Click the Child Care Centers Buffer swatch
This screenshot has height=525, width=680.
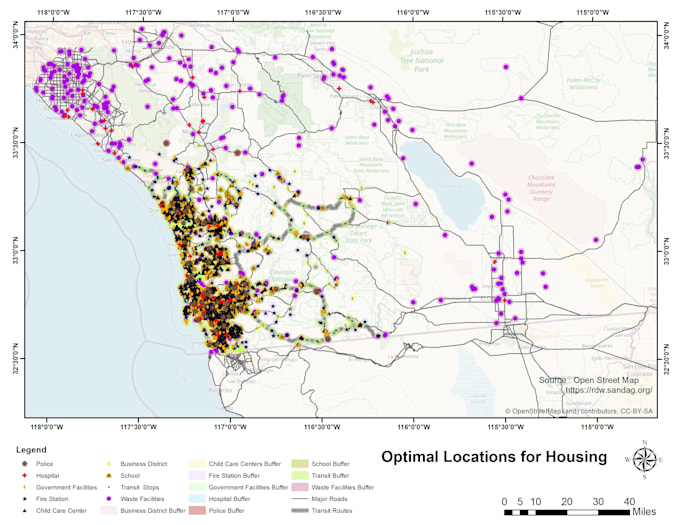point(197,464)
